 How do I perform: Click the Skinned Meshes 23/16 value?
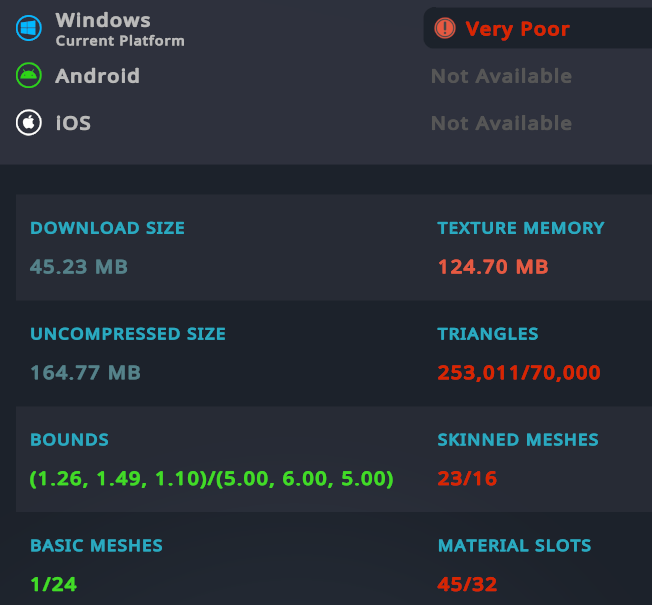(467, 479)
